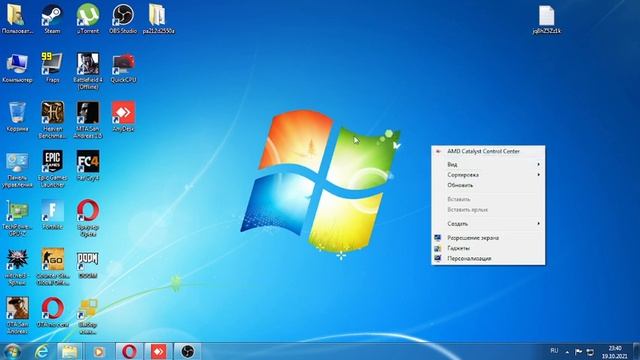Select the Fraps desktop shortcut
The width and height of the screenshot is (640, 360).
point(52,68)
